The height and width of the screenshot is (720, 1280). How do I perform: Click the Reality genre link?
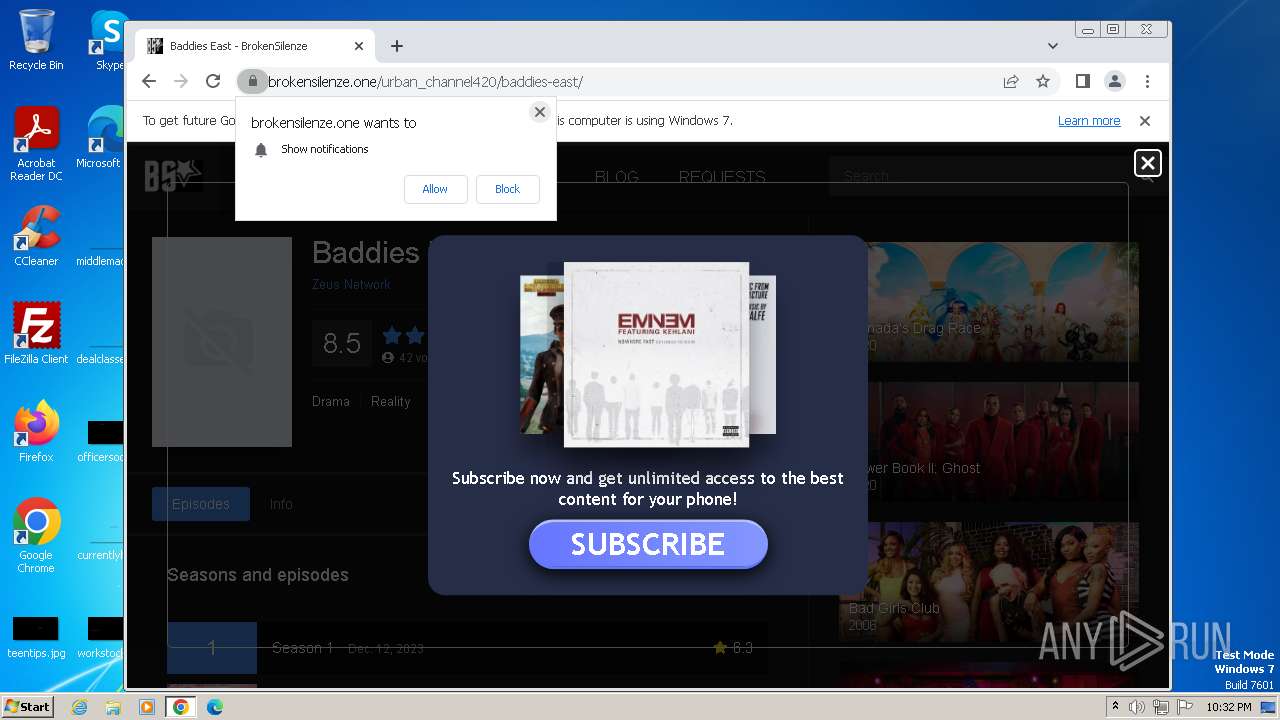click(391, 401)
